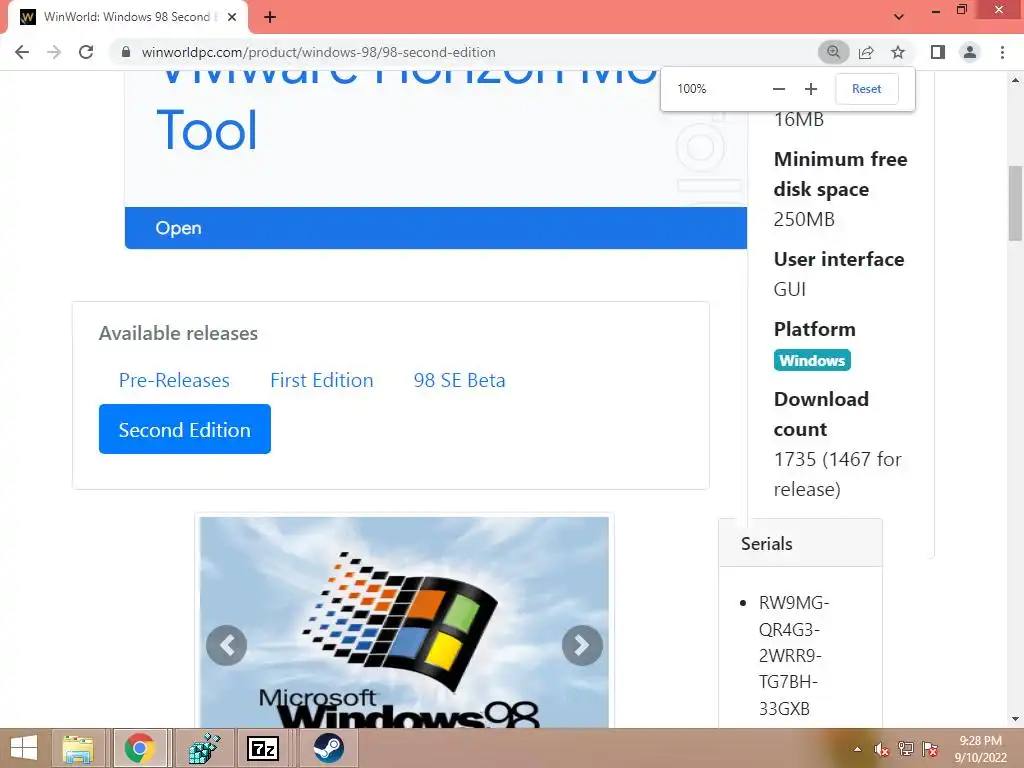This screenshot has width=1024, height=768.
Task: Show next screenshot in carousel
Action: (582, 645)
